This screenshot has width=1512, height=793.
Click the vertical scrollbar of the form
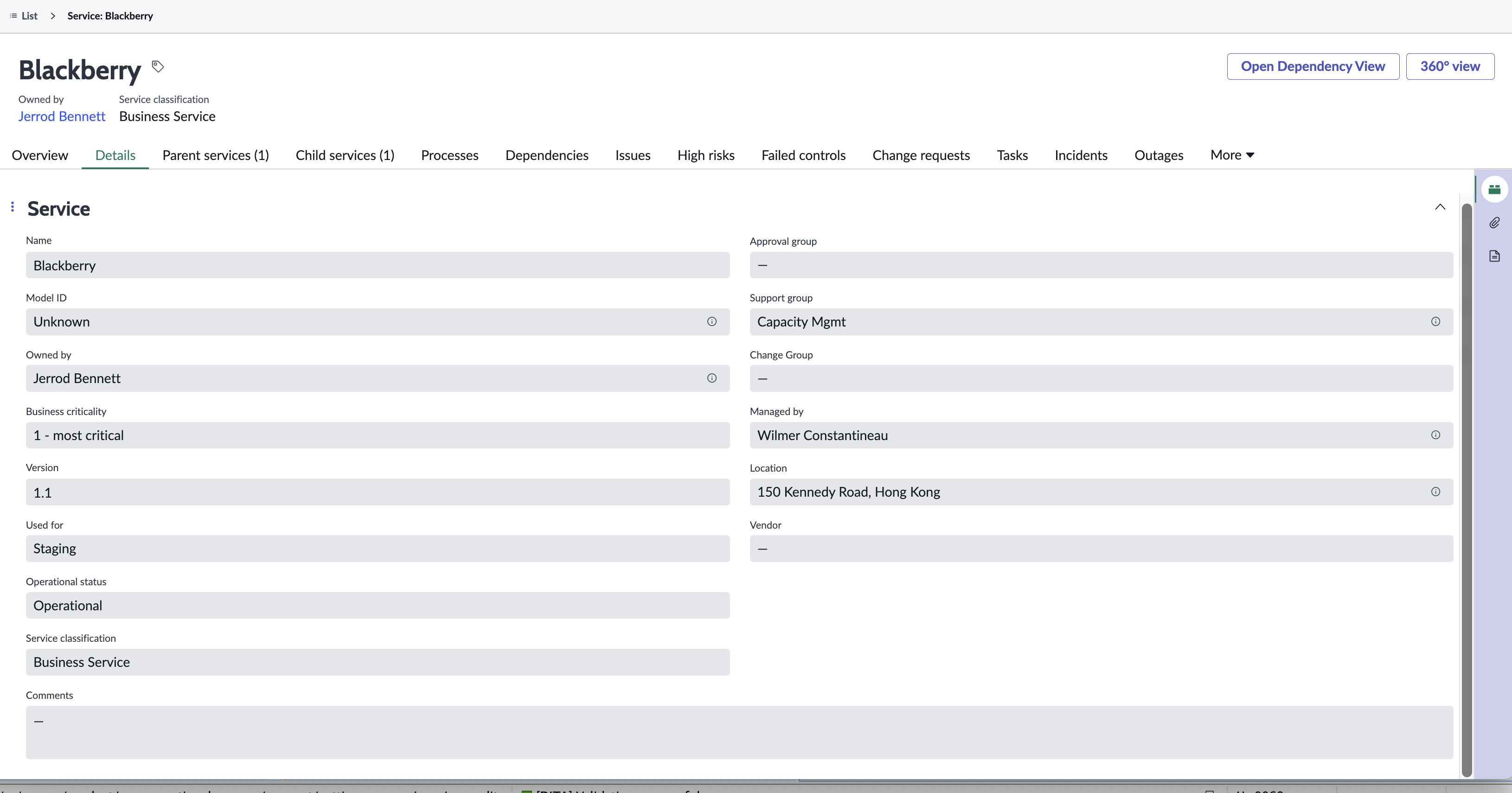pyautogui.click(x=1466, y=490)
